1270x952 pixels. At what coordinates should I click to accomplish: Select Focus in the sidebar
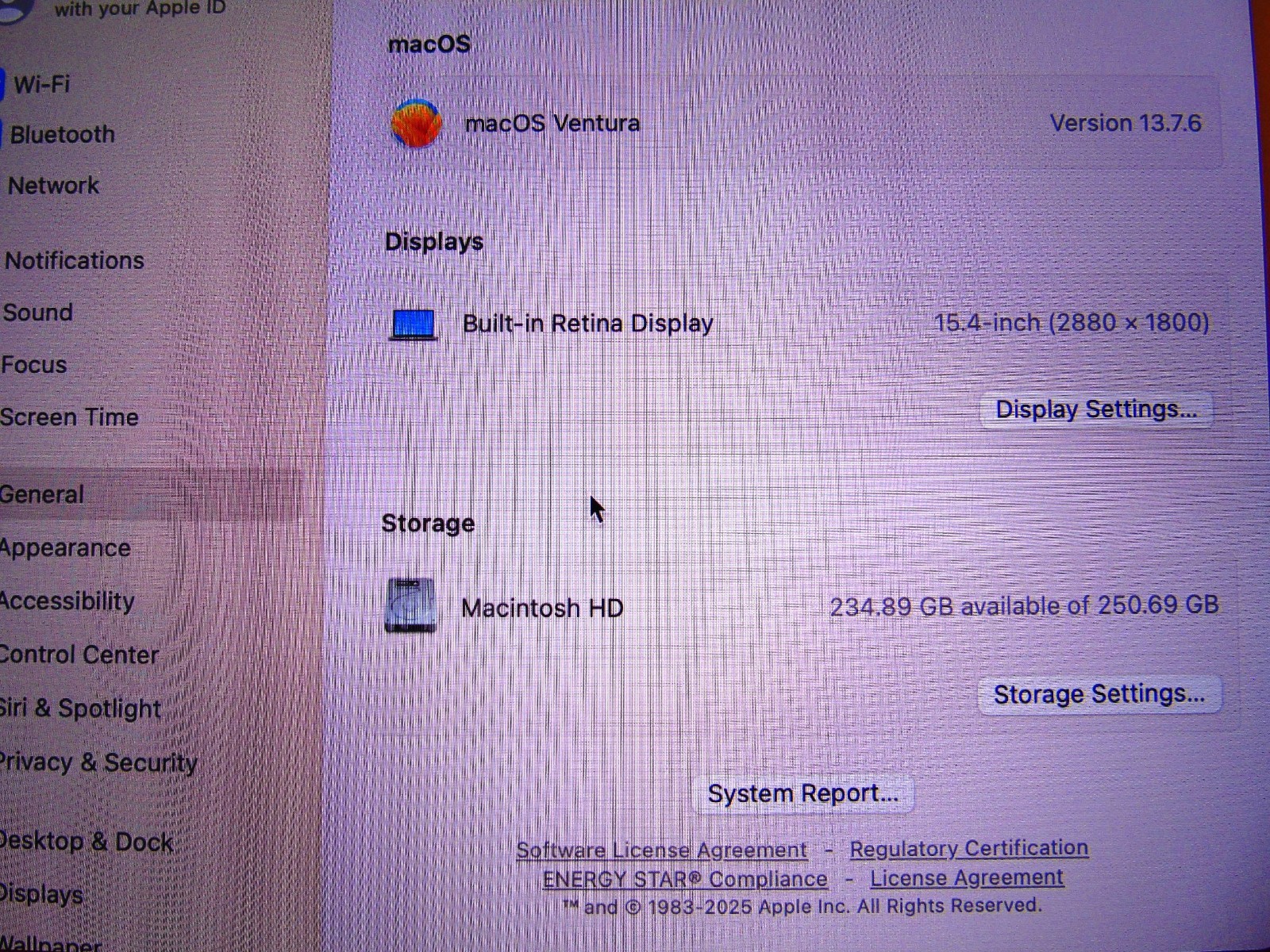point(33,365)
